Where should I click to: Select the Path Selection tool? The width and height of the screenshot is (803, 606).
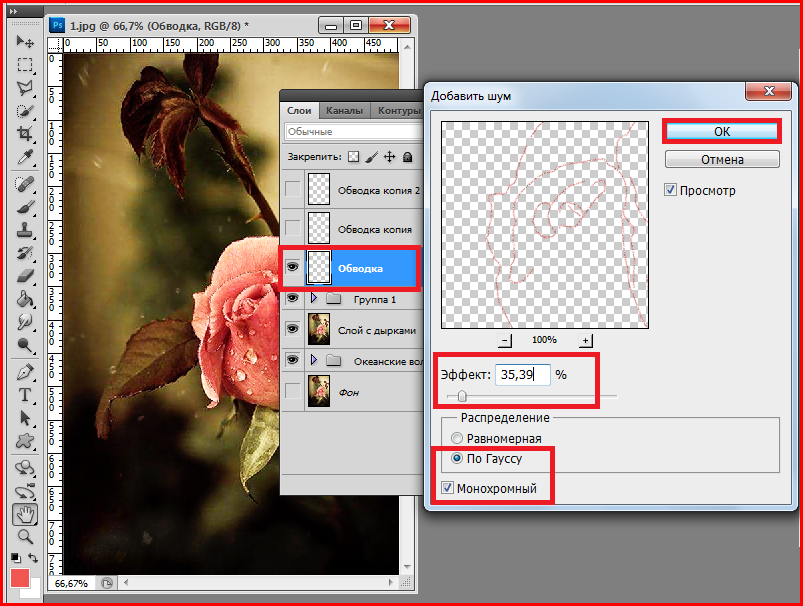(25, 419)
